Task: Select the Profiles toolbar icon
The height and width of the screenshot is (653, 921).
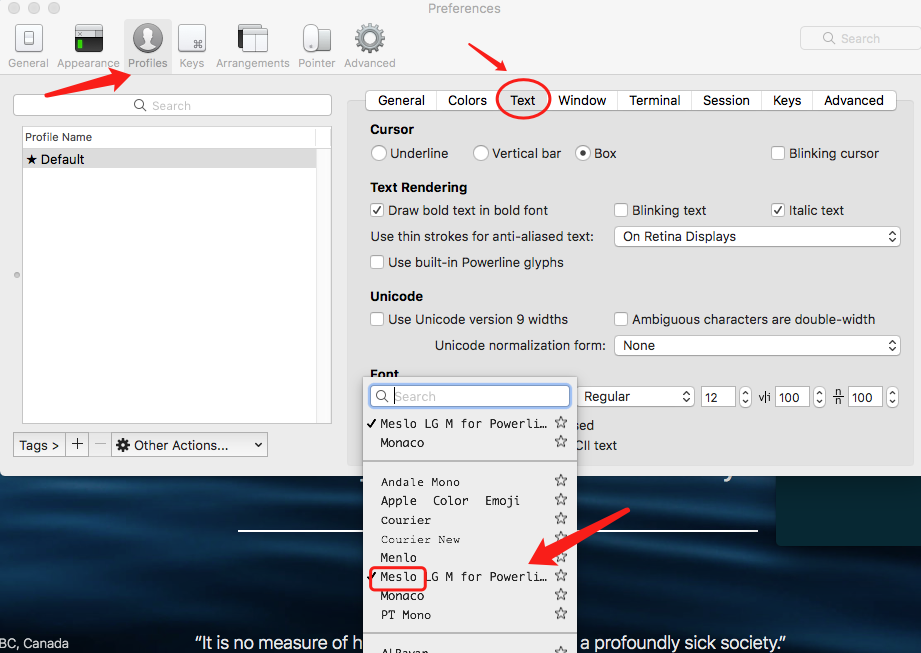Action: coord(147,46)
